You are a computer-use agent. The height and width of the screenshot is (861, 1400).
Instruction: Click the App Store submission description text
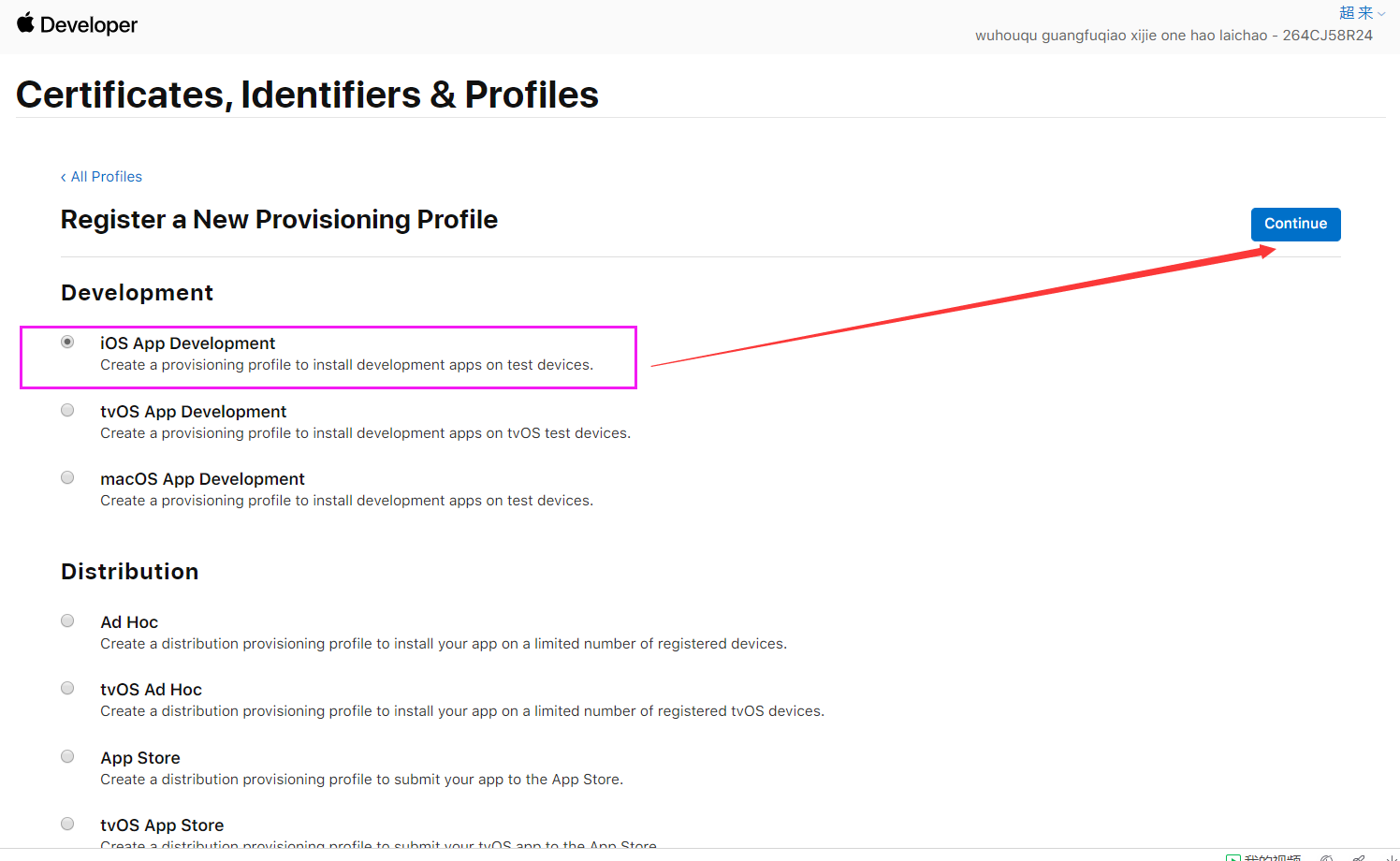coord(361,780)
